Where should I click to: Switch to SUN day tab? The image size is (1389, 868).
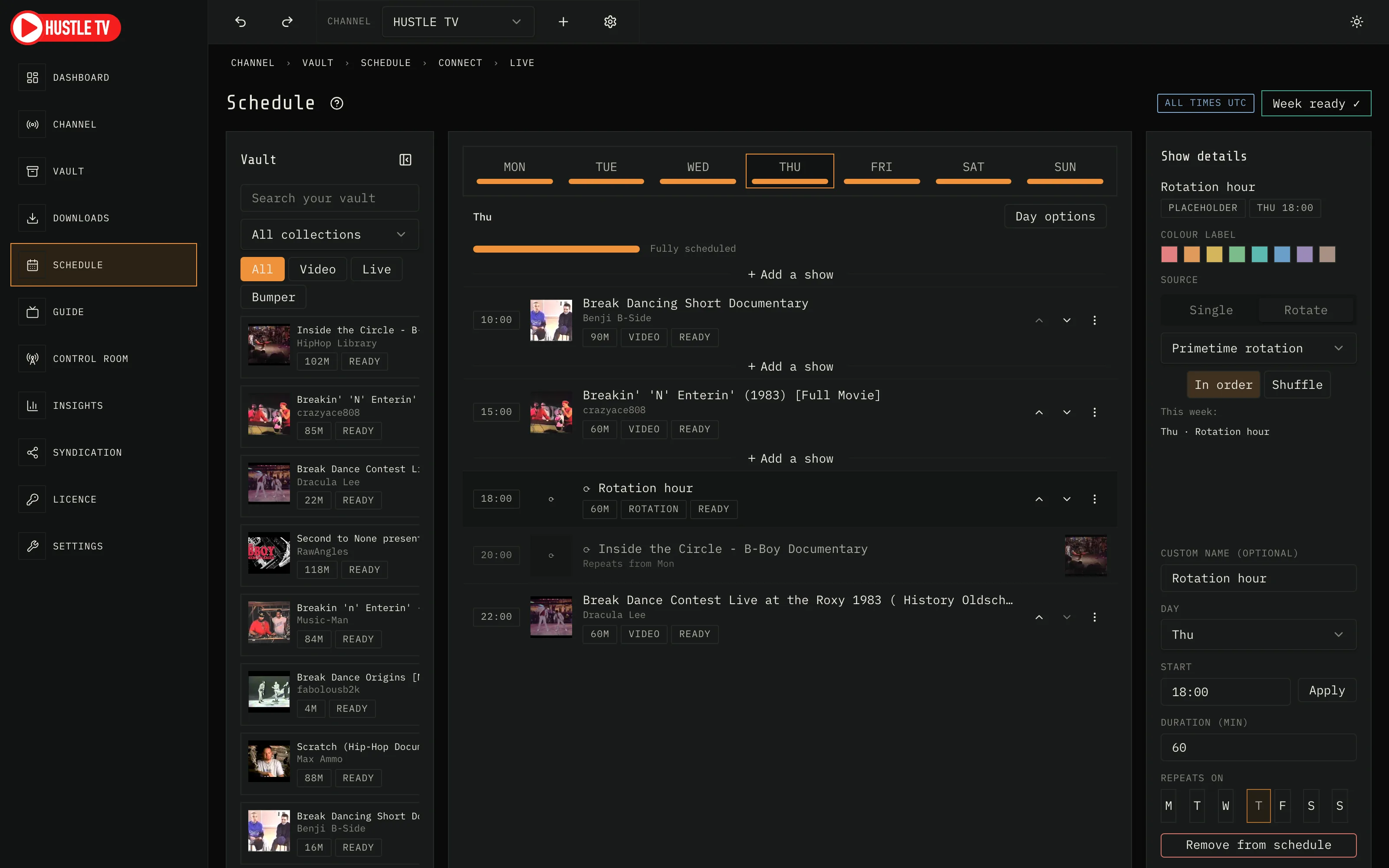pyautogui.click(x=1065, y=171)
